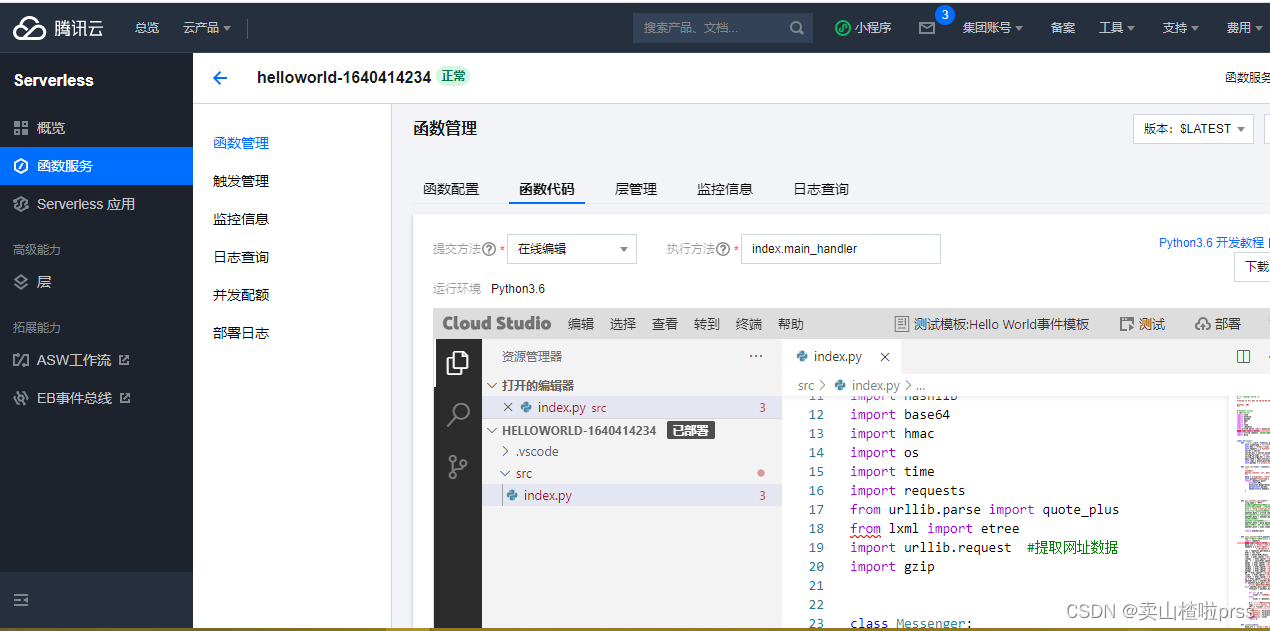The height and width of the screenshot is (631, 1270).
Task: Open Python3.6 开发教程 link
Action: [x=1211, y=243]
